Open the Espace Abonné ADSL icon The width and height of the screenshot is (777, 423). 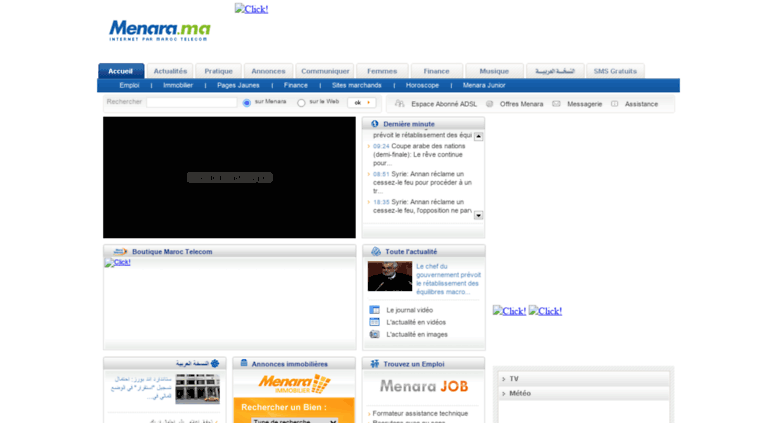[399, 104]
